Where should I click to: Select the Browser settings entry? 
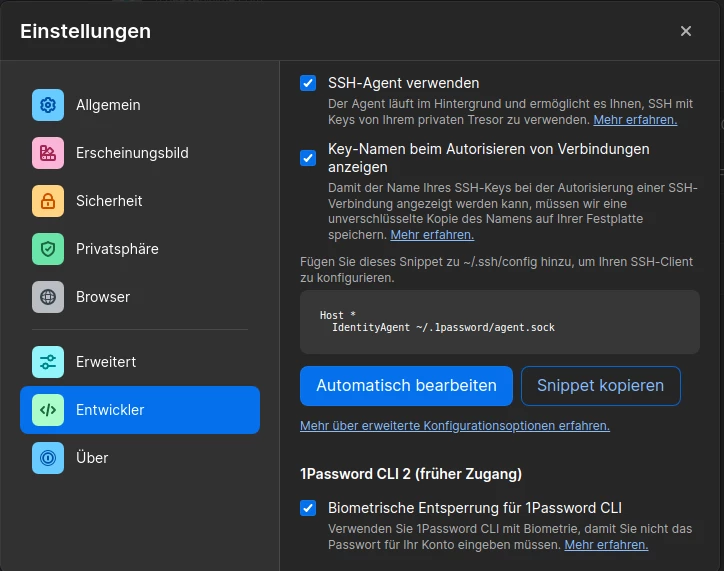pos(140,297)
